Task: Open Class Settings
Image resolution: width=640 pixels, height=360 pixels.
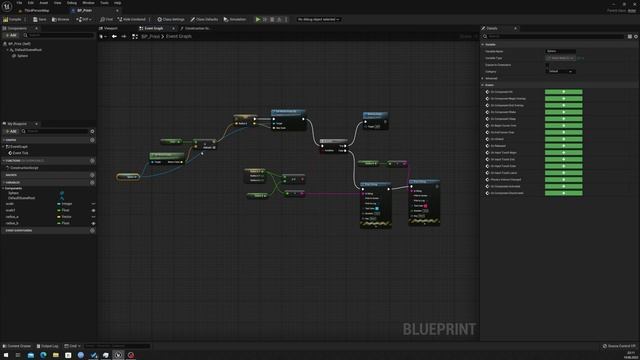Action: pos(171,19)
